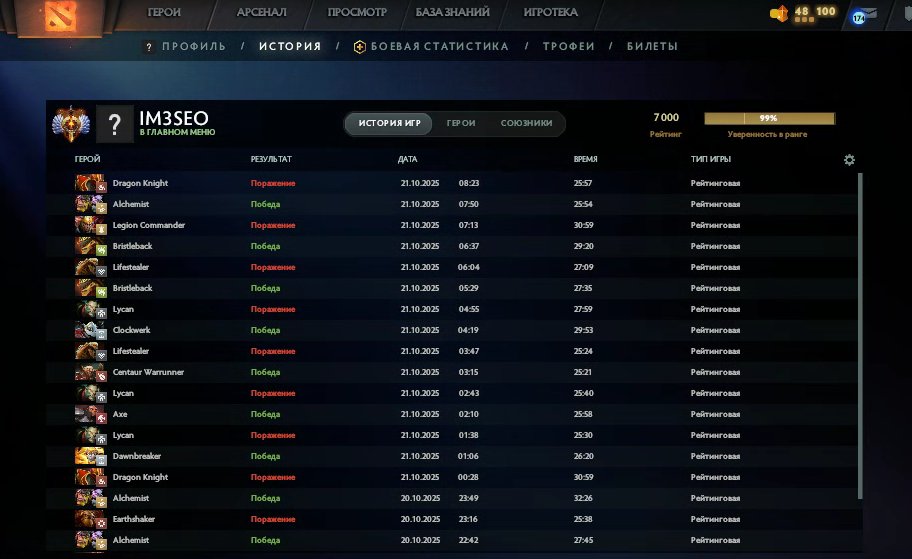Screen dimensions: 912x559
Task: Click the question mark profile avatar
Action: coord(115,124)
